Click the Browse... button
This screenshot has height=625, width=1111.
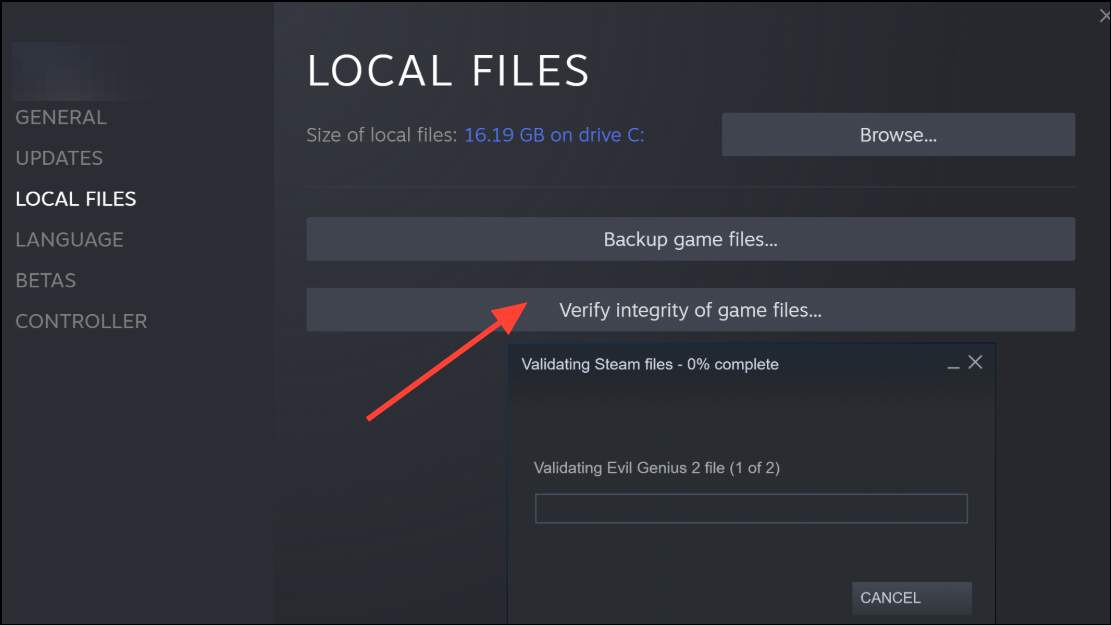(898, 135)
